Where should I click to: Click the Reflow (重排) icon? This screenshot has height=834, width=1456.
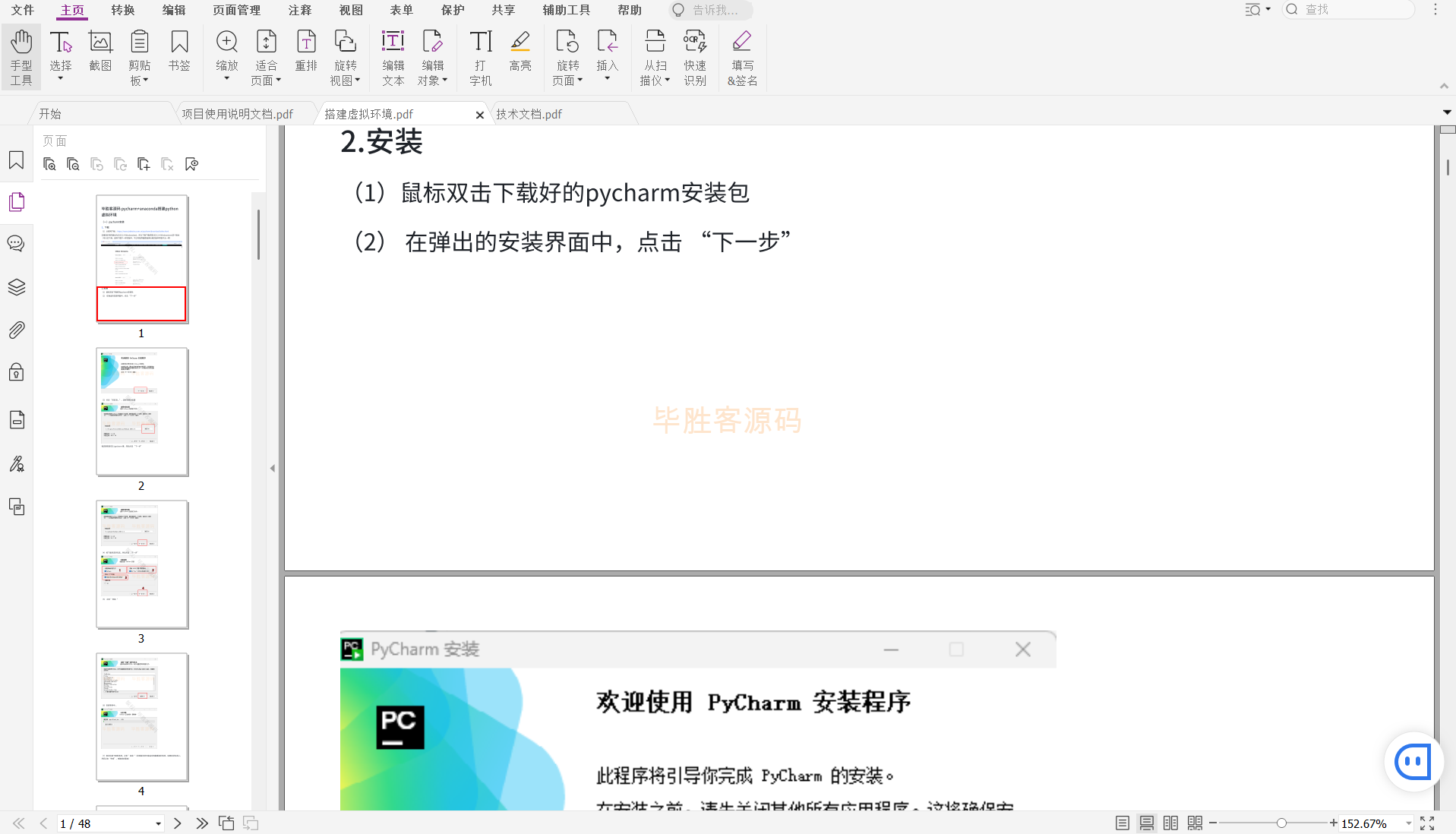point(306,50)
